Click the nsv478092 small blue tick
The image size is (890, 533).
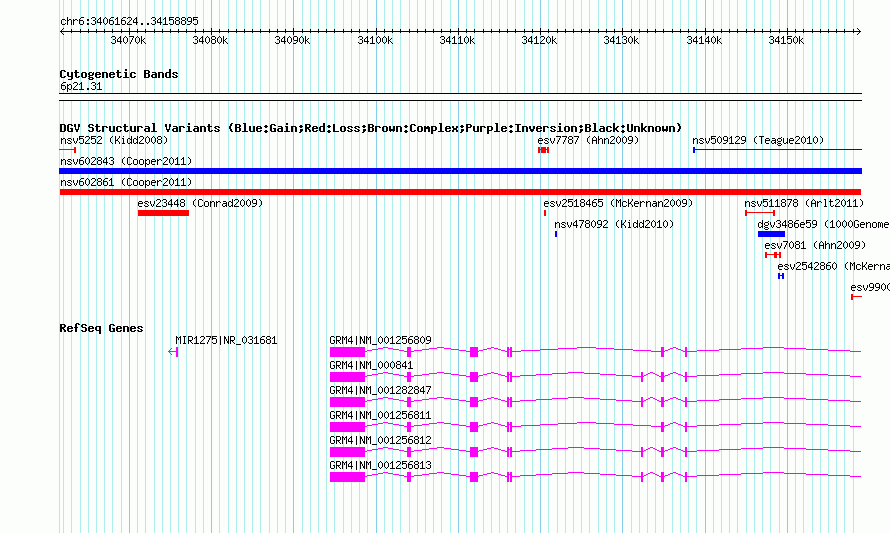pos(556,234)
